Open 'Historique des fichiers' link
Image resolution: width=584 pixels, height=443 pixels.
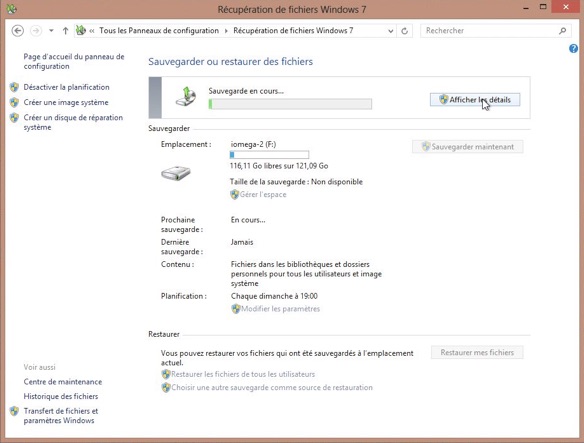point(61,396)
